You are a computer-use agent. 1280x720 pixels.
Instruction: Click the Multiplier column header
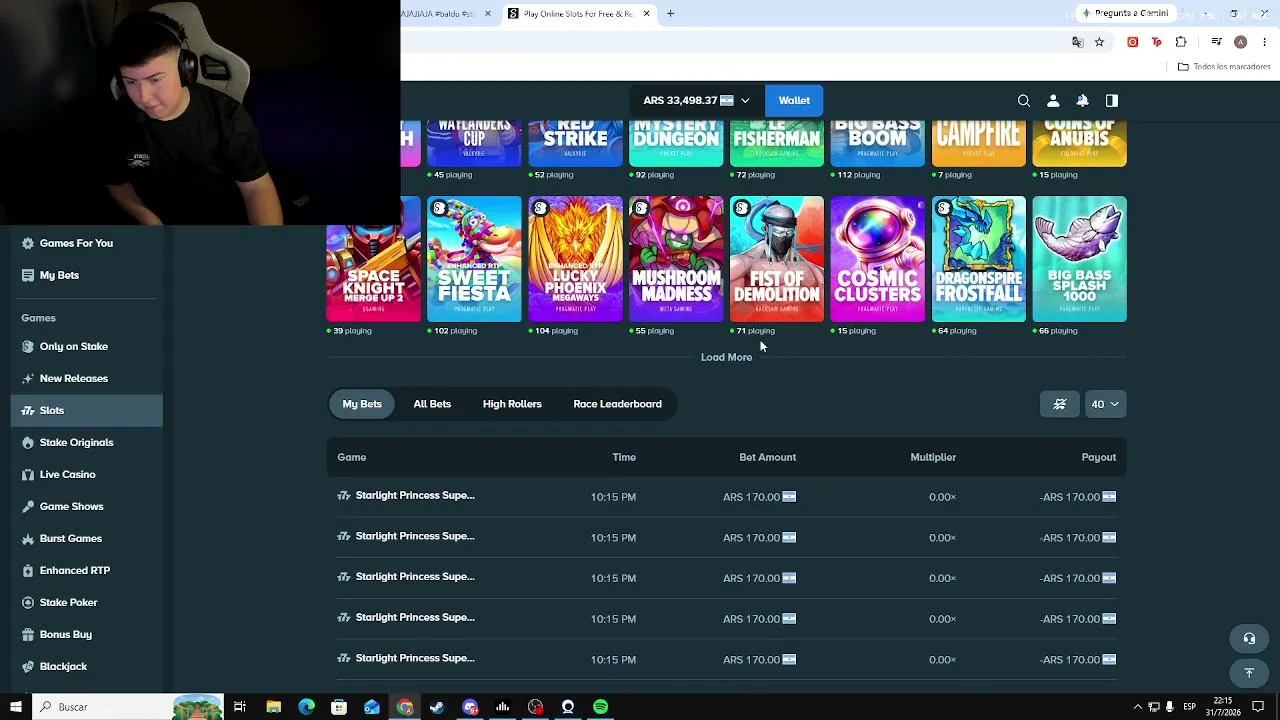pos(933,457)
